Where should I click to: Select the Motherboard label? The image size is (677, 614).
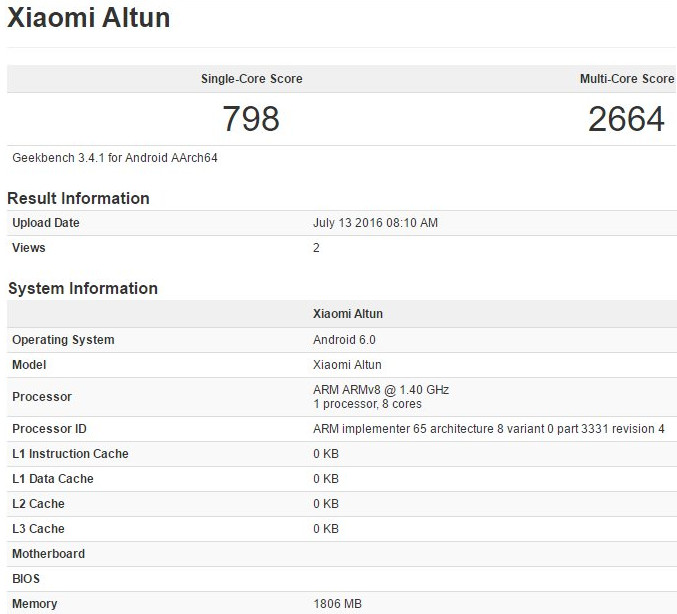point(48,554)
